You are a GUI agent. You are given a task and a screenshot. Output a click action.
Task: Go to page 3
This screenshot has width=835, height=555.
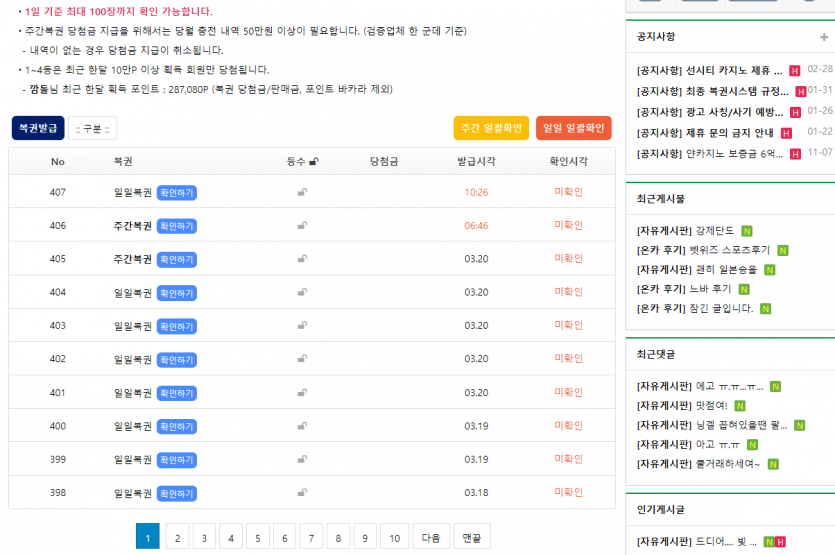(204, 536)
